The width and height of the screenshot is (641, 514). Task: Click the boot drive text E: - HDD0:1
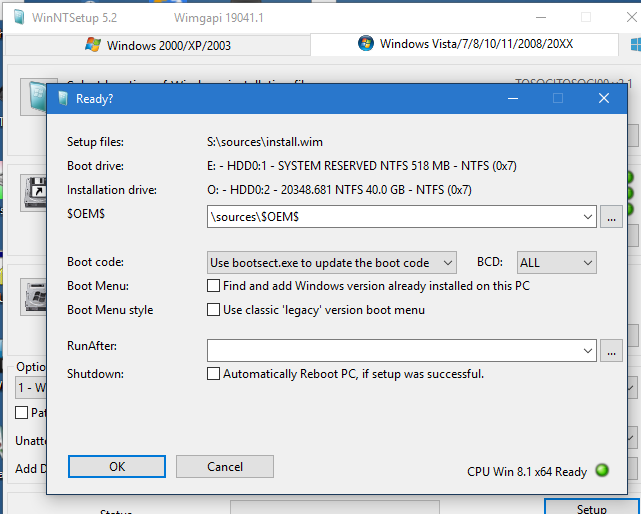click(361, 166)
